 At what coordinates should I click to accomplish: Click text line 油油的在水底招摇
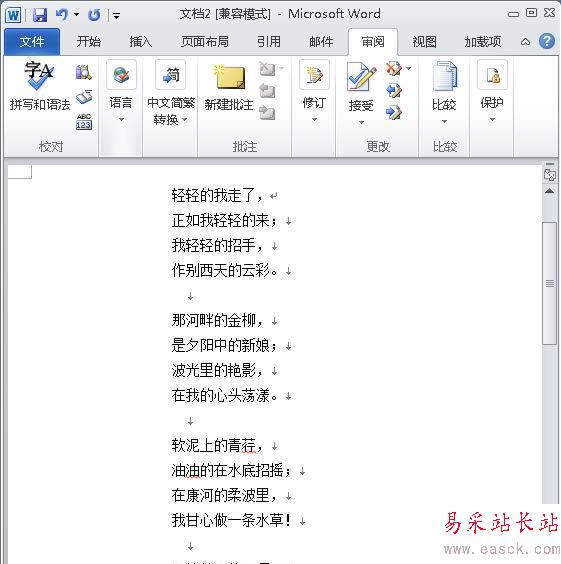[231, 470]
